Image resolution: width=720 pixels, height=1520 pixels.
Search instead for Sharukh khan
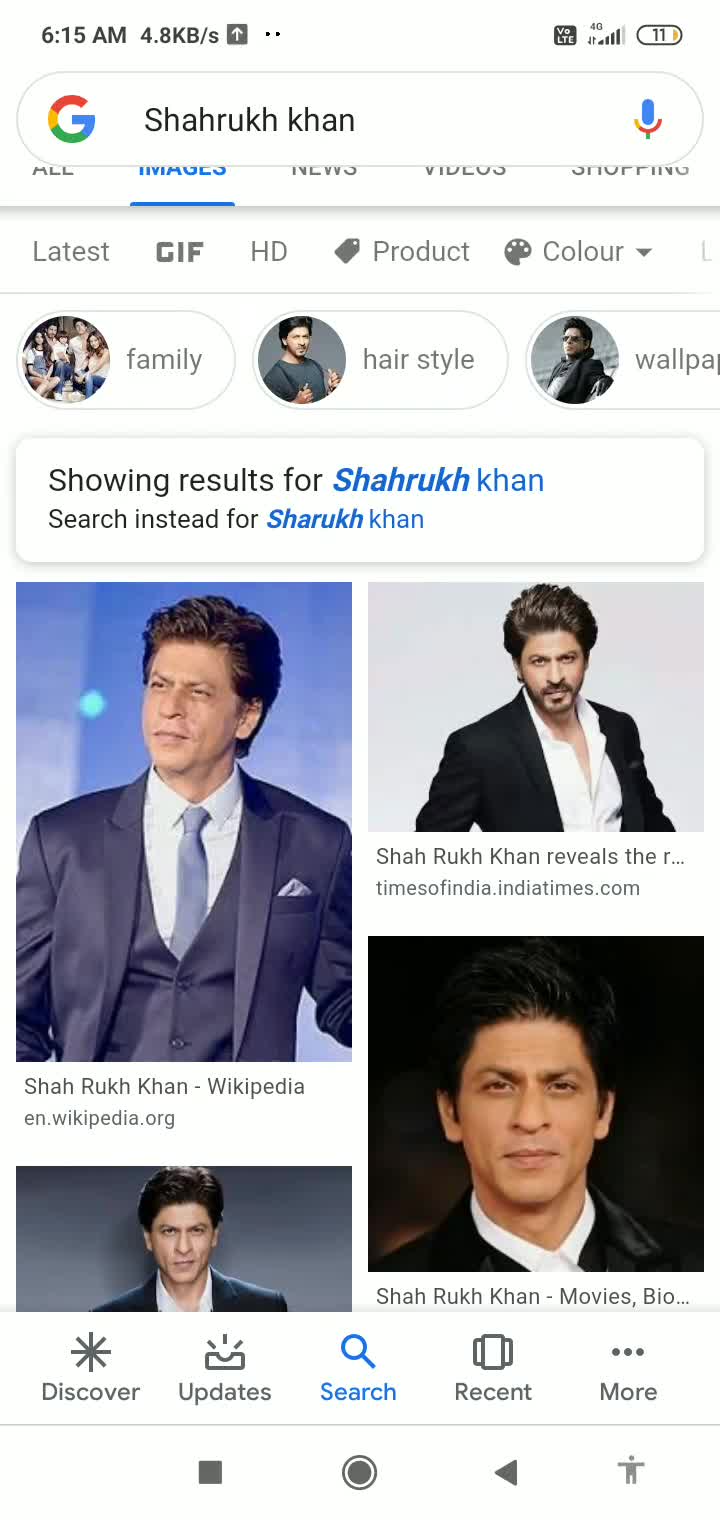(x=345, y=519)
